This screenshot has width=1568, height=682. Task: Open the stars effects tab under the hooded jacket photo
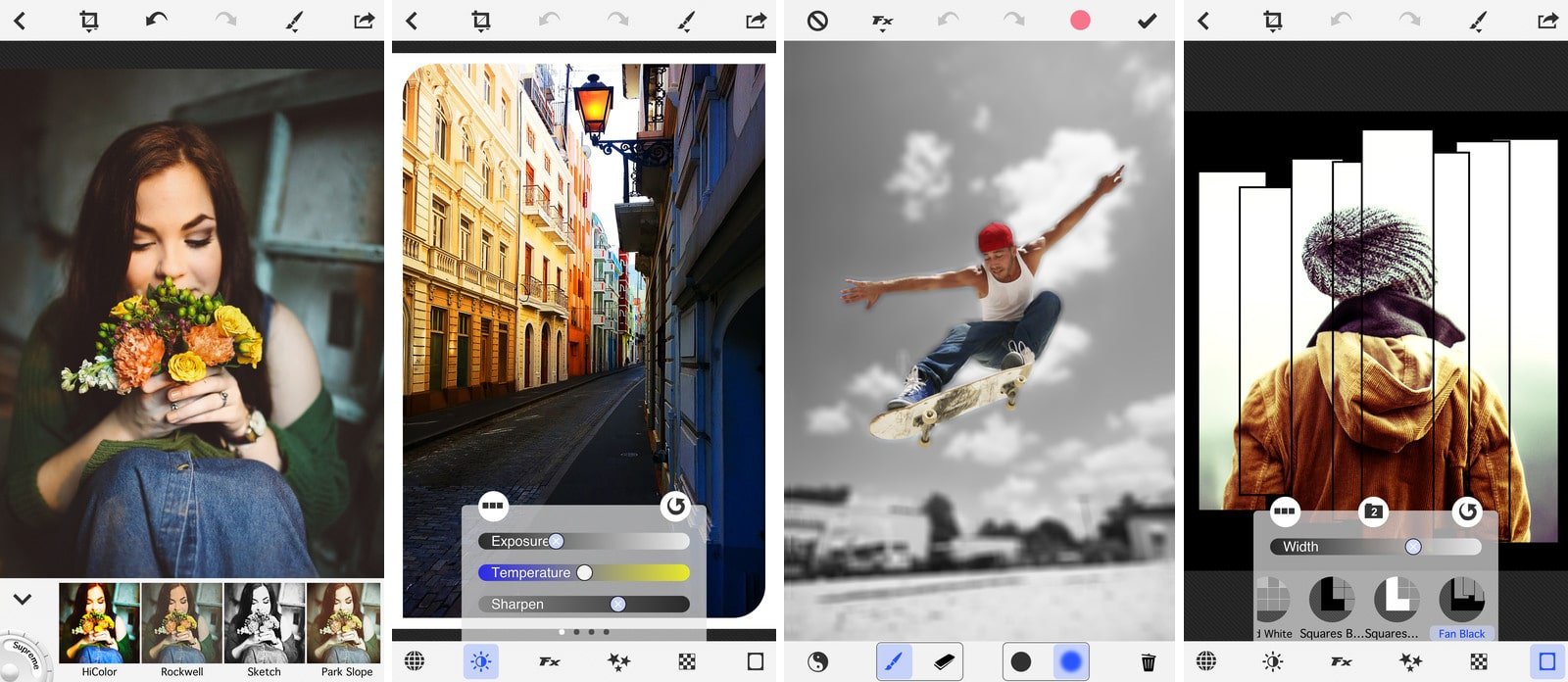[1410, 661]
